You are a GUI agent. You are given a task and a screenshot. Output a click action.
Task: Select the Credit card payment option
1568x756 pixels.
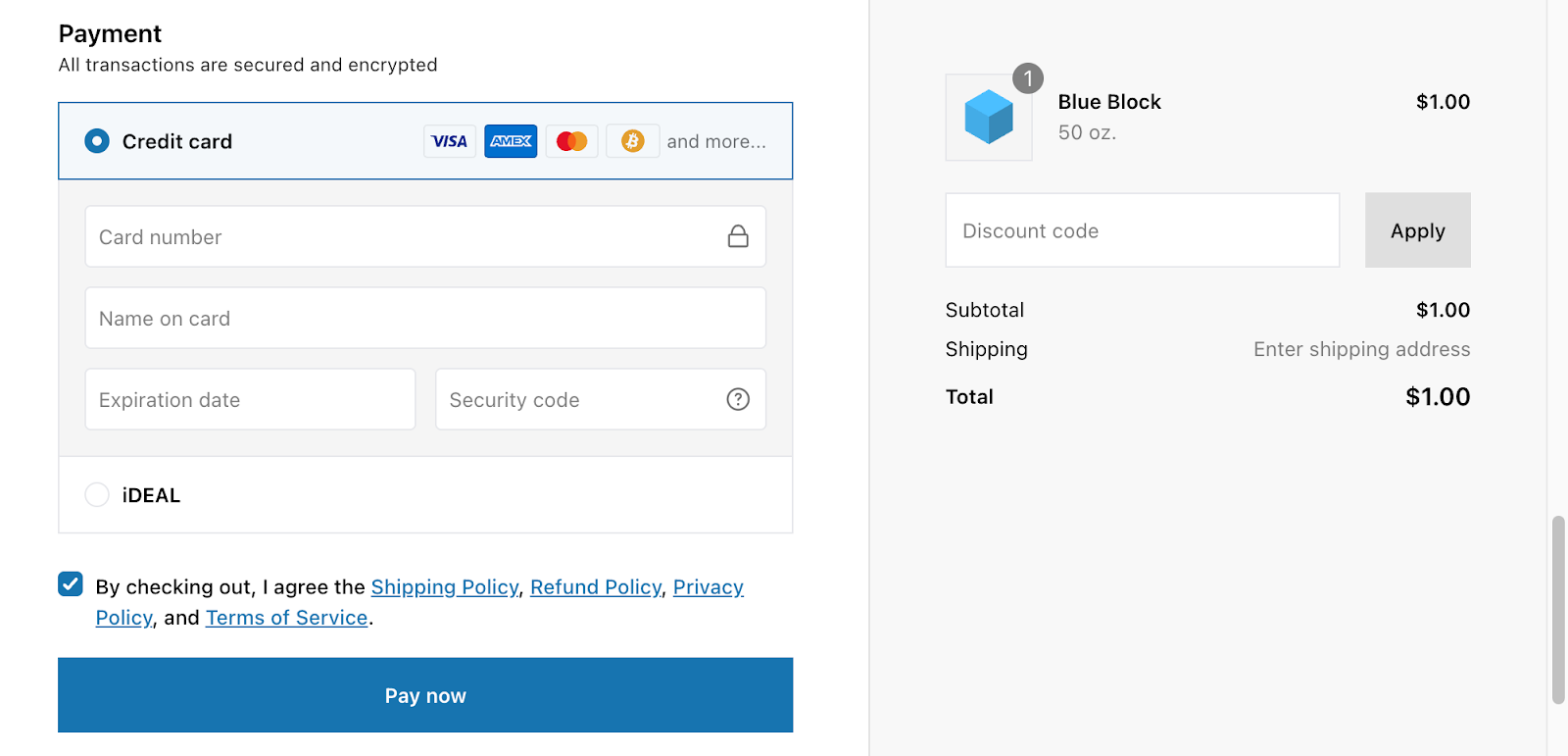(x=96, y=140)
